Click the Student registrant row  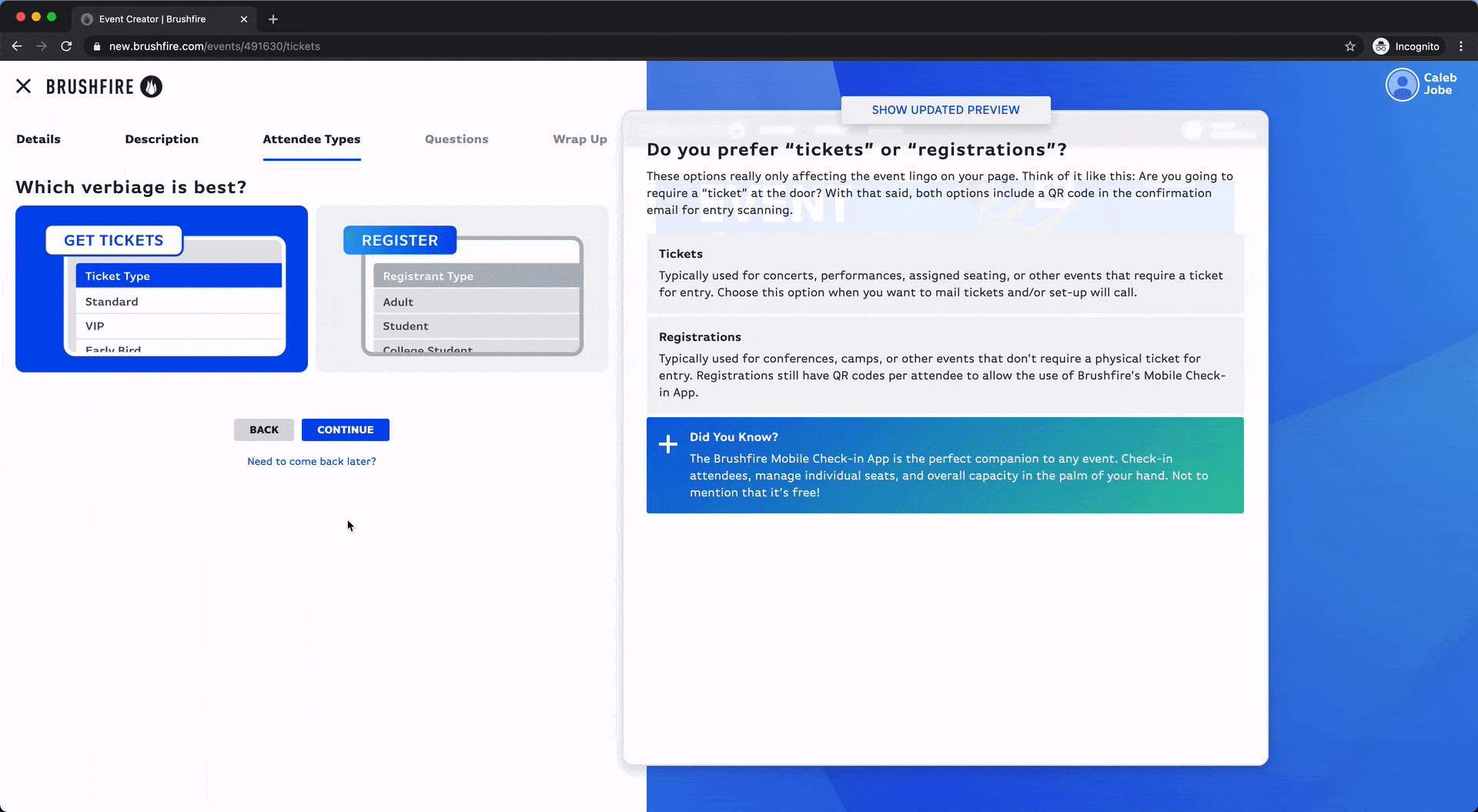477,326
